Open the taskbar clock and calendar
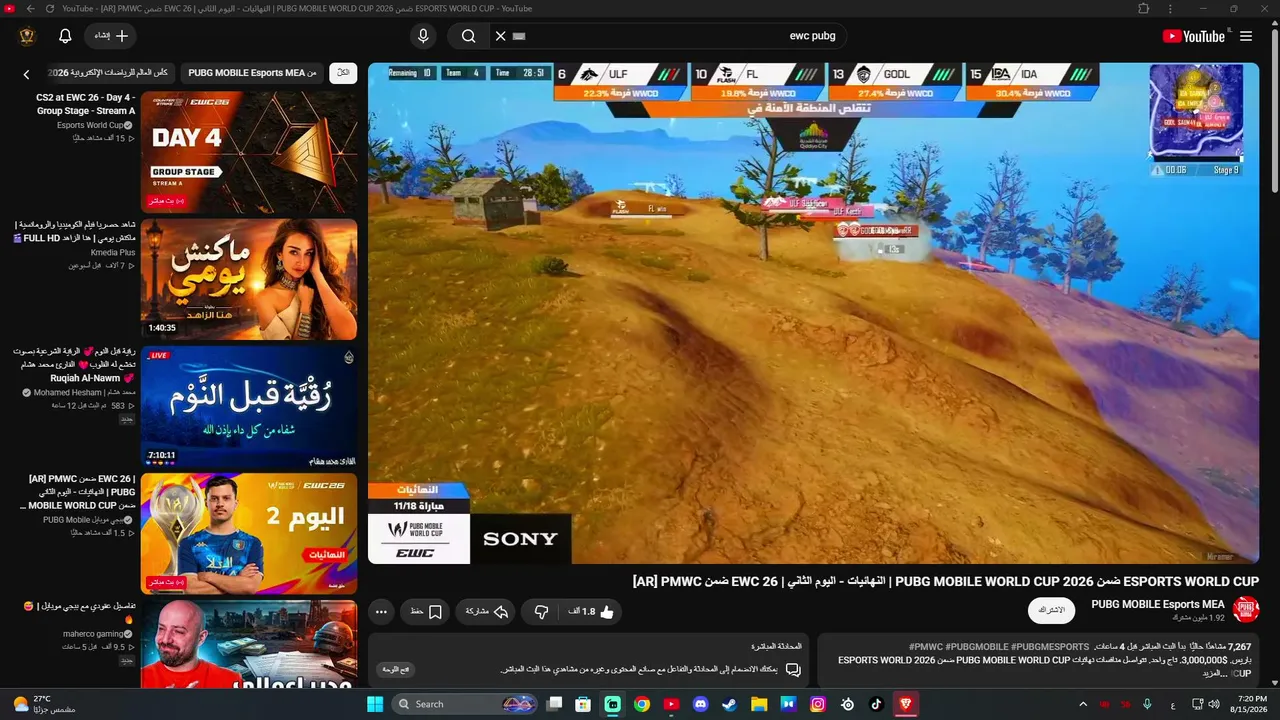1280x720 pixels. click(1251, 704)
